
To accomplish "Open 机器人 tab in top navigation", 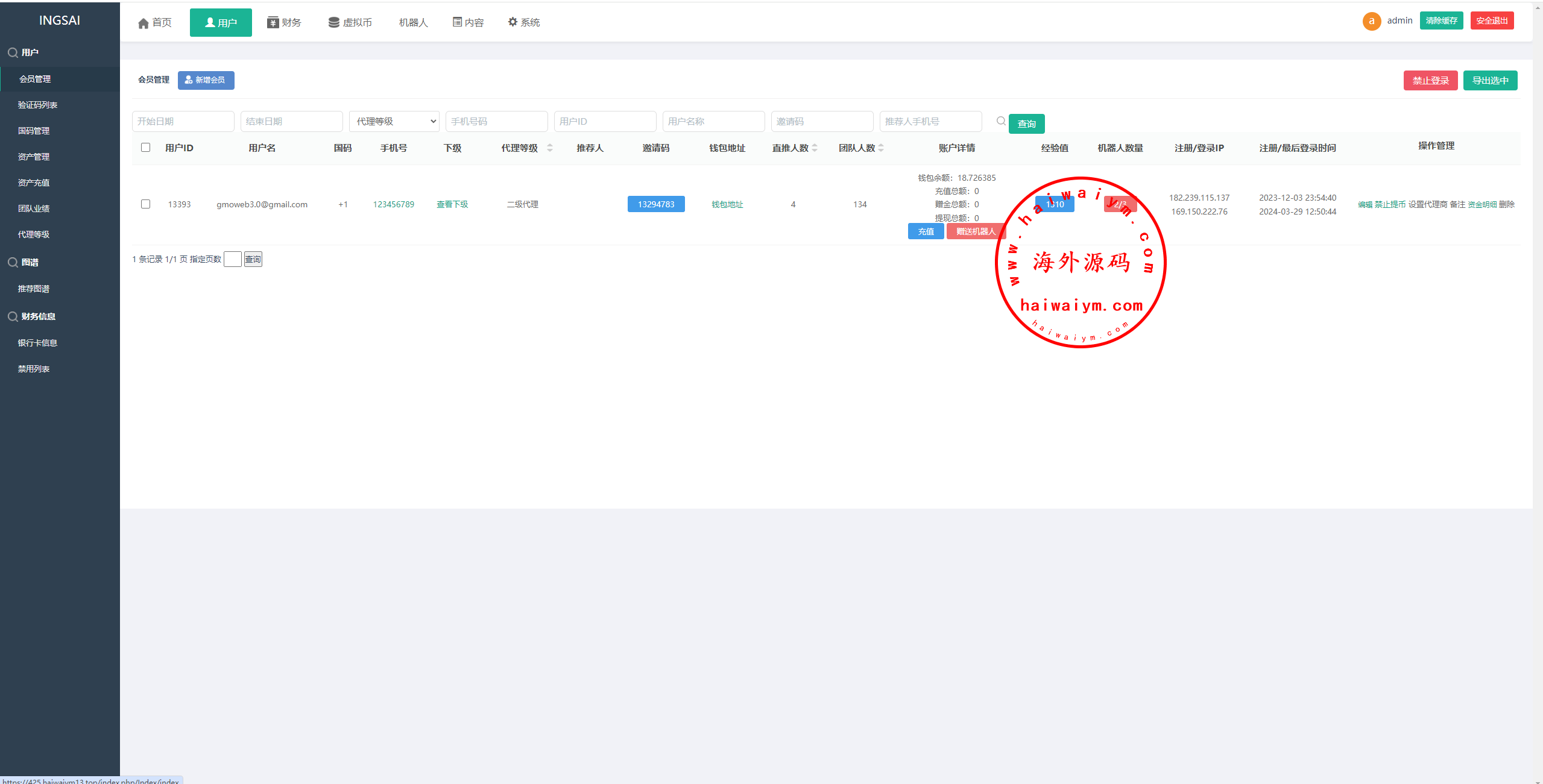I will click(x=413, y=22).
